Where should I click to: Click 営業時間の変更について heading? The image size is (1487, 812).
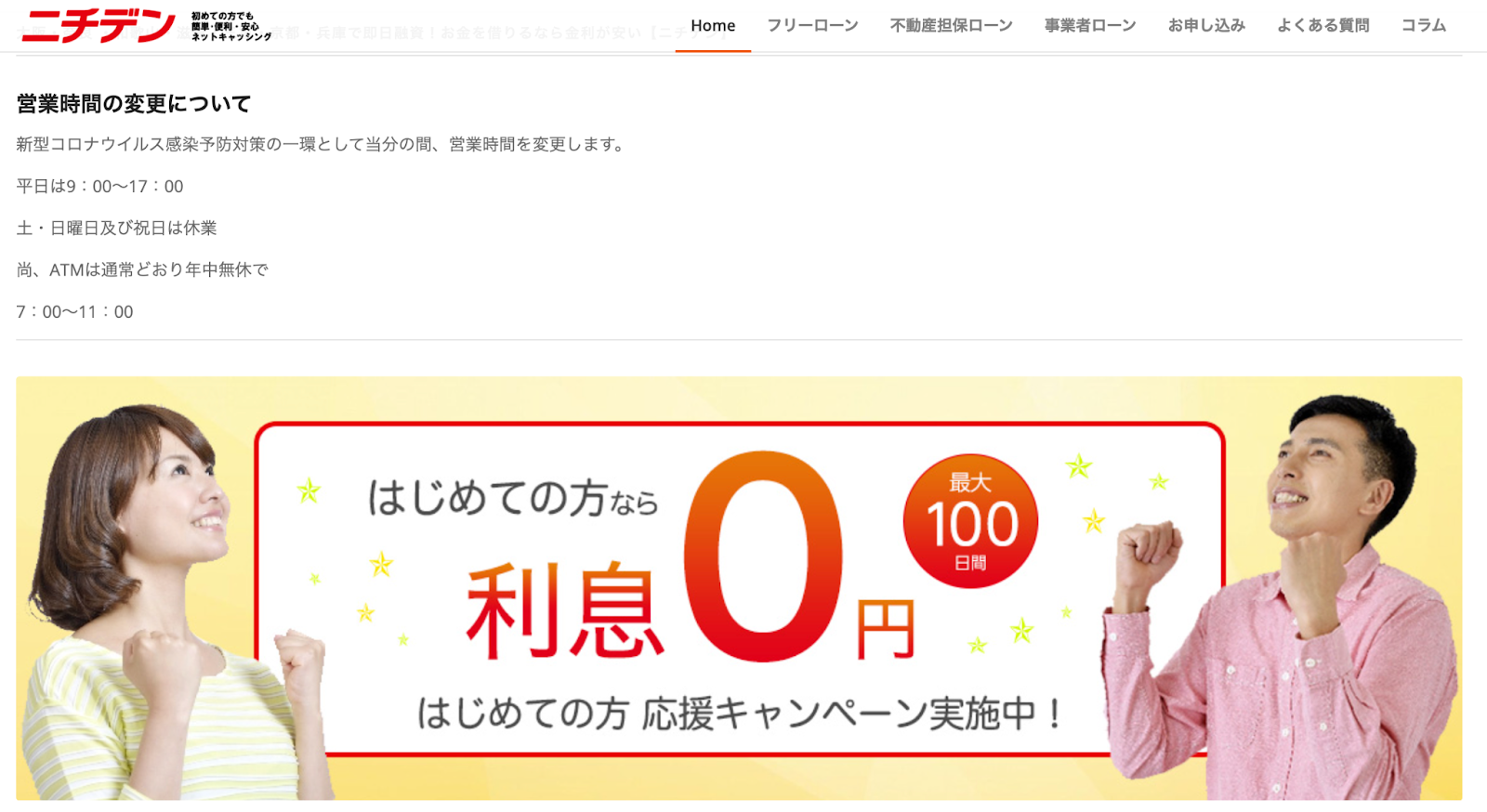[x=134, y=104]
